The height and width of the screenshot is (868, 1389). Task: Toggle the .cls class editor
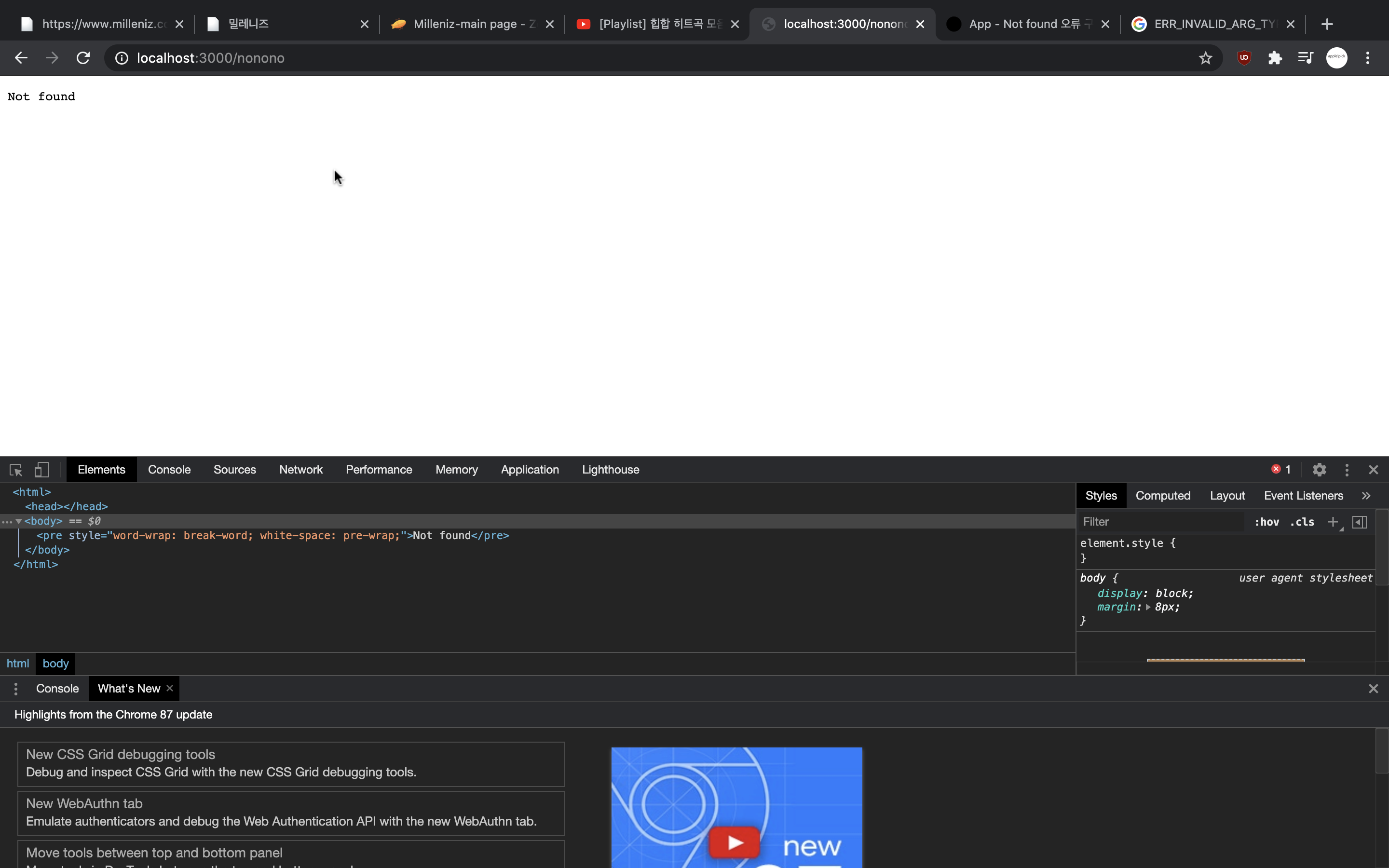click(x=1302, y=522)
